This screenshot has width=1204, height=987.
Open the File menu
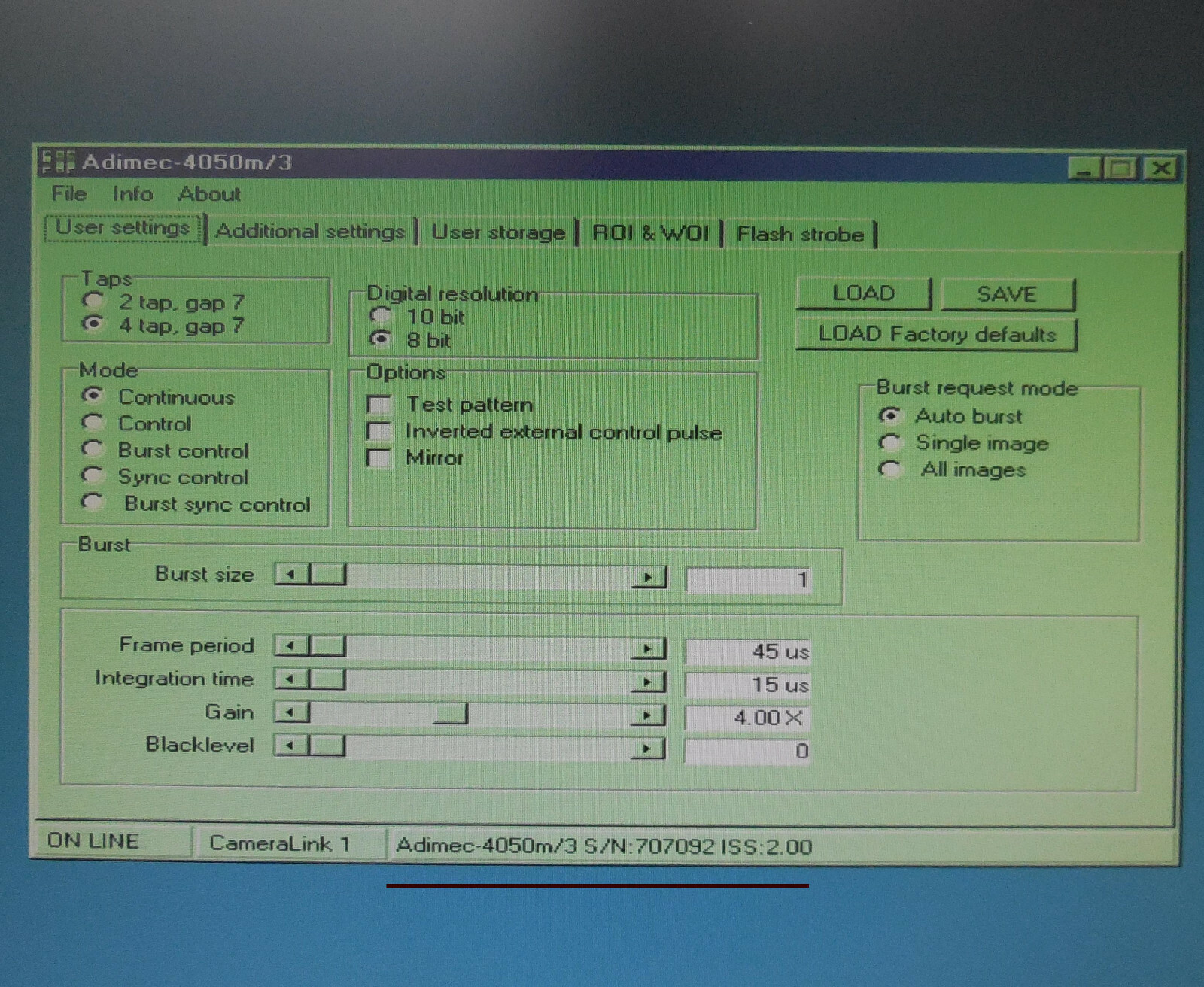pos(69,194)
